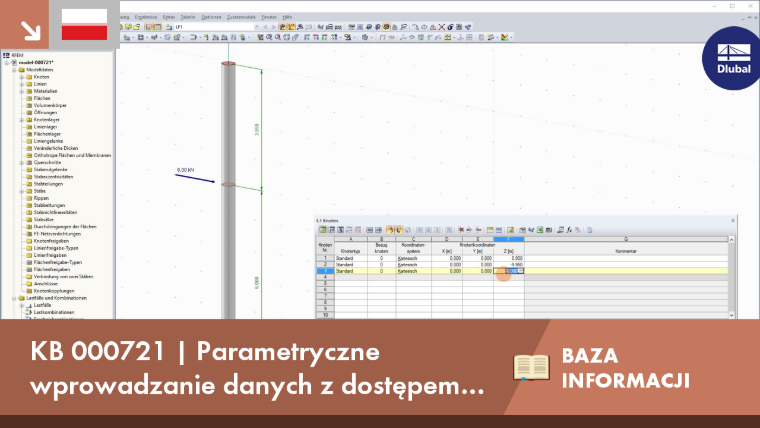
Task: Click the previous load case arrow icon
Action: pos(265,27)
